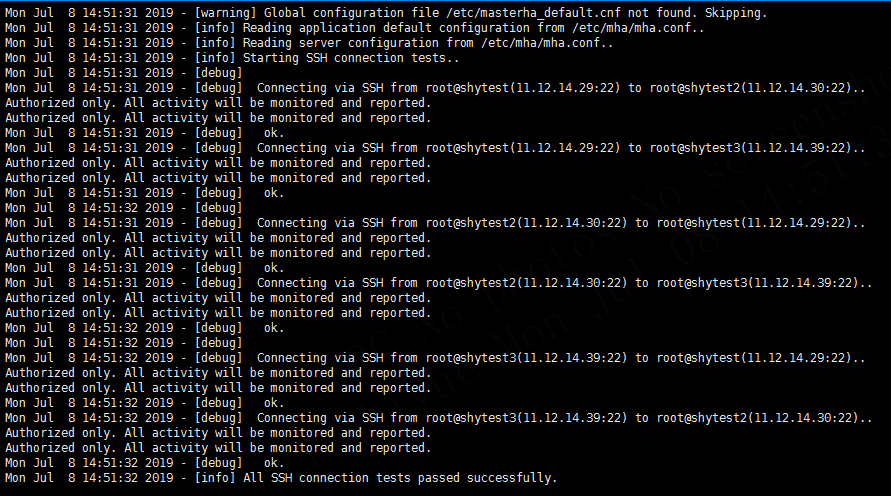
Task: Click the connection line from shytest to shytest3
Action: [x=435, y=148]
